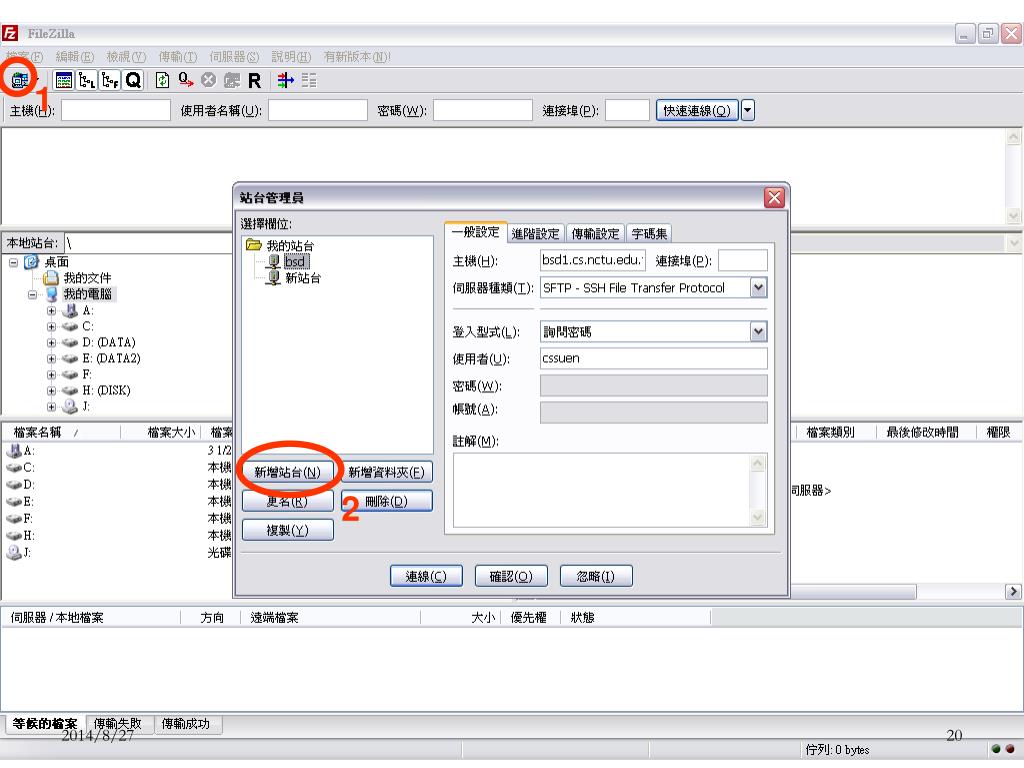Click 複製(Y) button
The height and width of the screenshot is (768, 1024).
point(287,530)
